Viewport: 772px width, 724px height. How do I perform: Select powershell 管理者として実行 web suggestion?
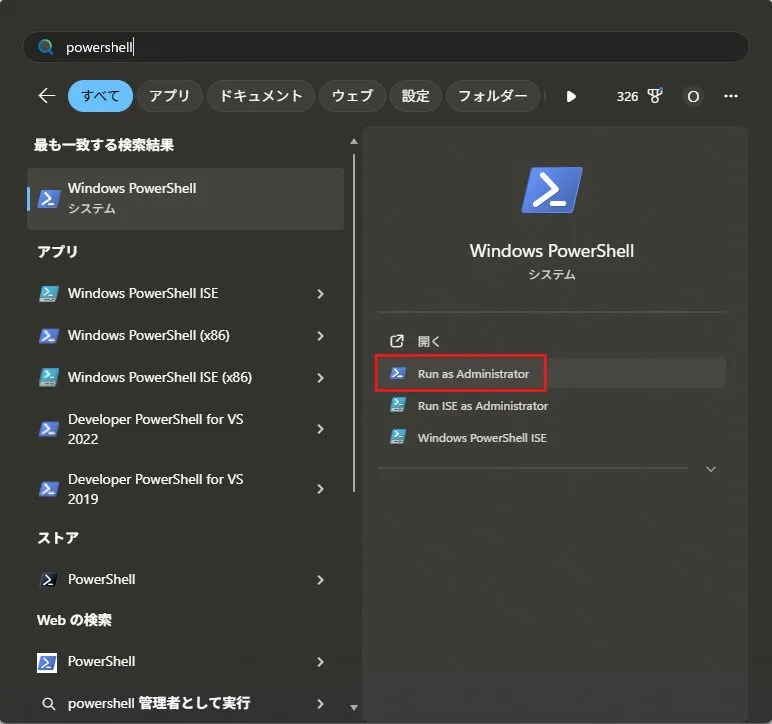[186, 704]
